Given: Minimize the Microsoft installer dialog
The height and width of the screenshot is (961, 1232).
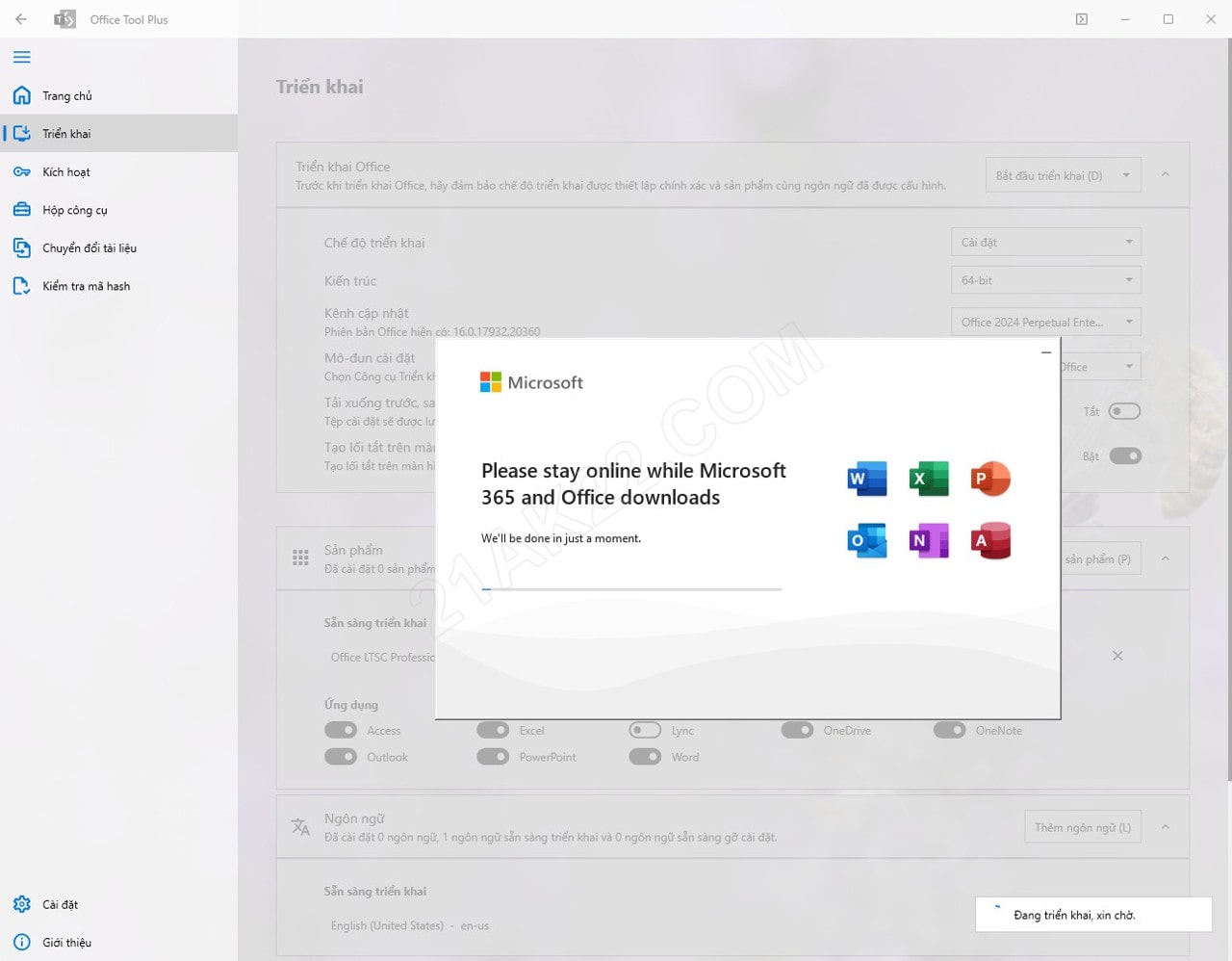Looking at the screenshot, I should point(1046,352).
